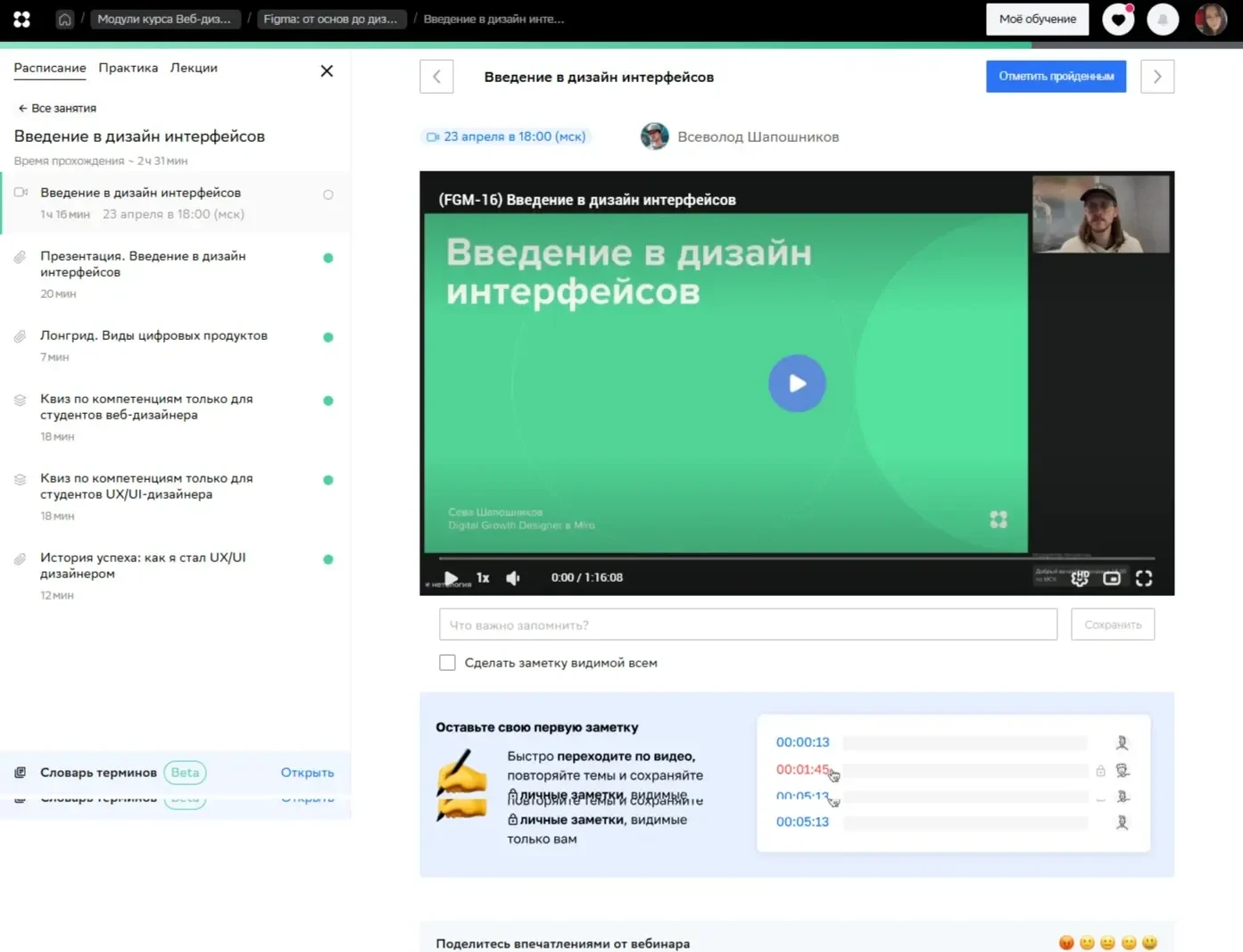Toggle status dot for История успеха
This screenshot has height=952, width=1243.
point(328,559)
